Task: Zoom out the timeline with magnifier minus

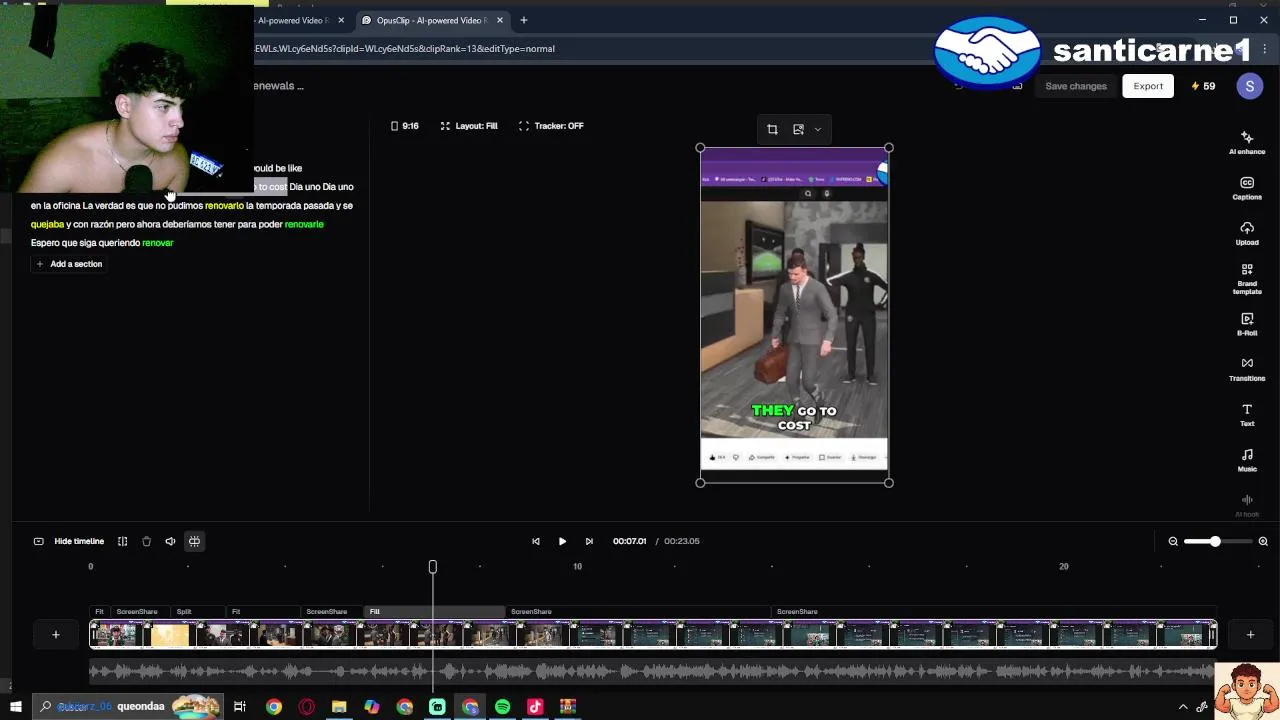Action: coord(1173,541)
